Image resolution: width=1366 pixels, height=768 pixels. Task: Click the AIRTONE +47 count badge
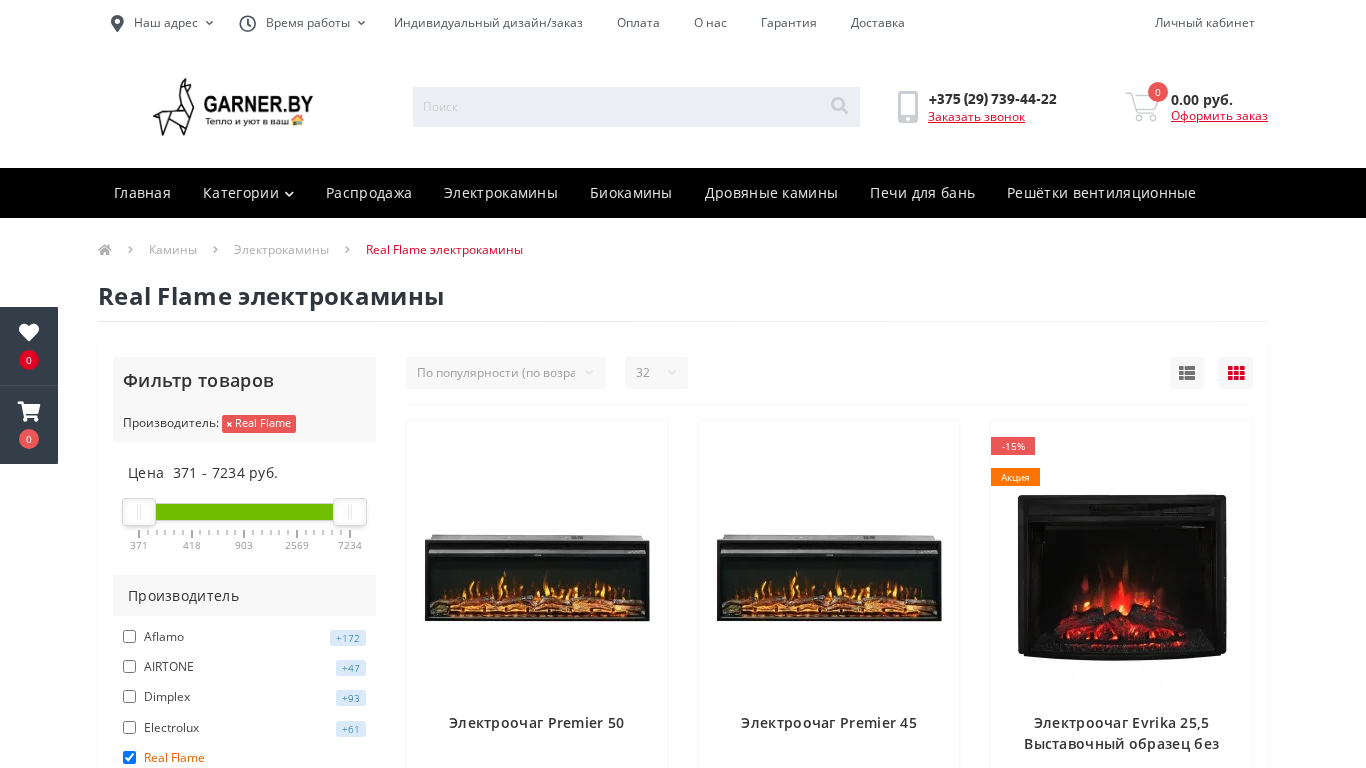click(x=351, y=668)
